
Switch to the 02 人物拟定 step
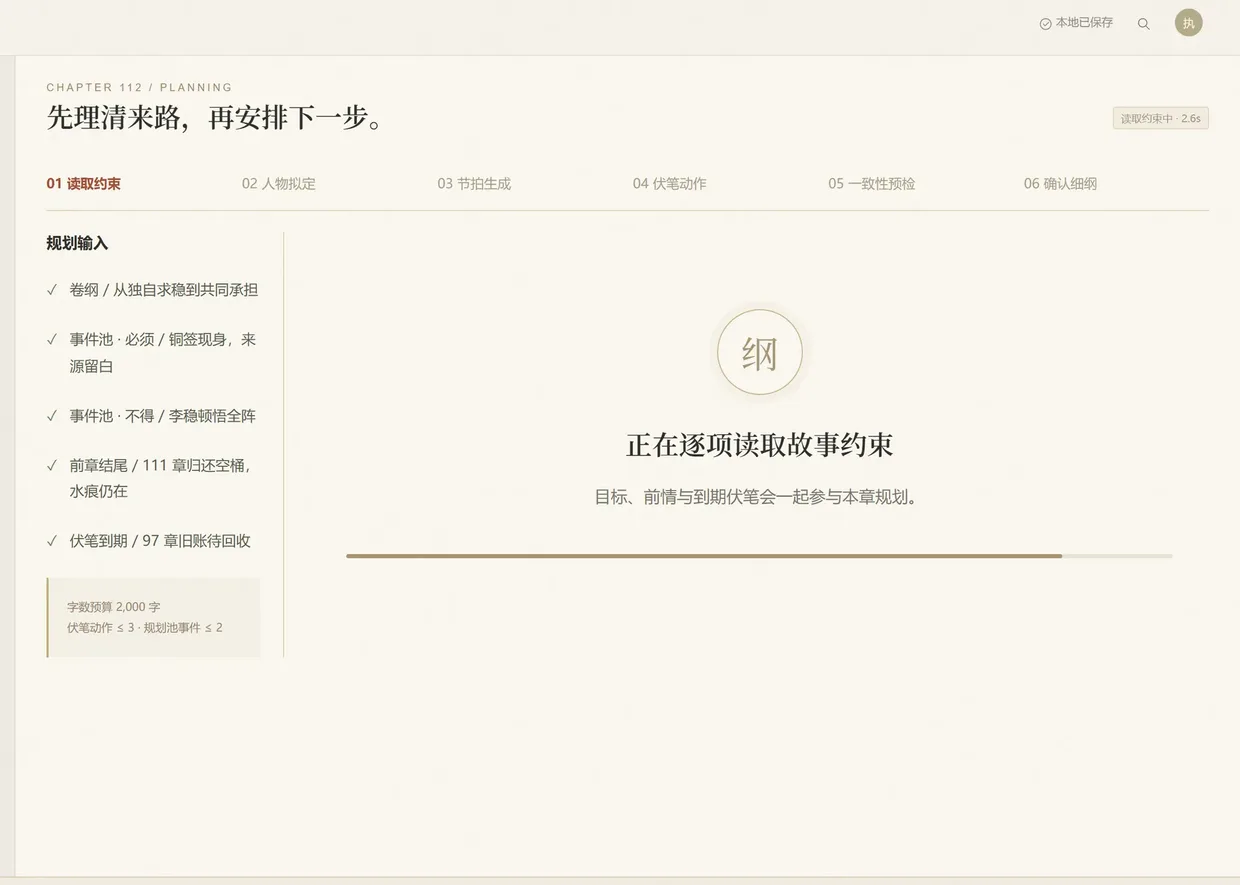279,184
